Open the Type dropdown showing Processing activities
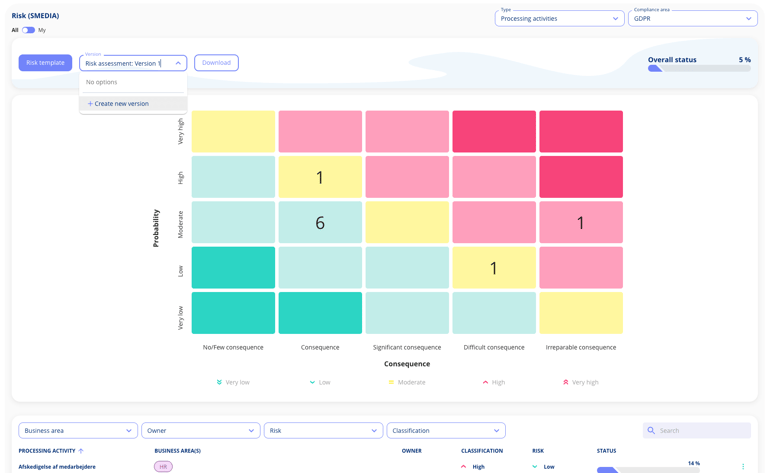This screenshot has height=473, width=767. (559, 19)
